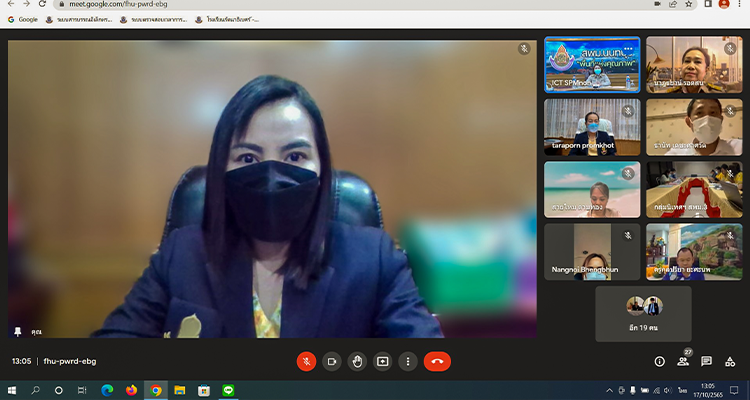Open the 'อีก 19 คน' more participants tile
The image size is (750, 400).
click(643, 314)
